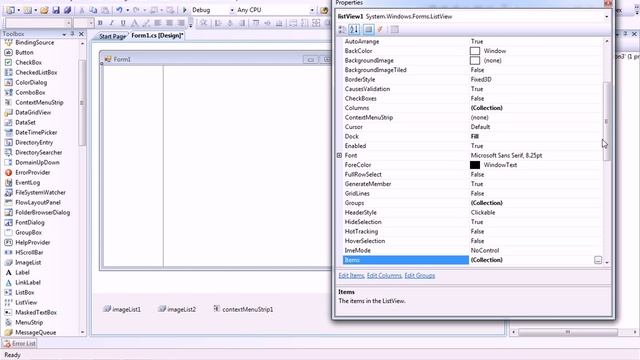Click the New Project toolbar icon
The image size is (640, 360).
coord(11,10)
